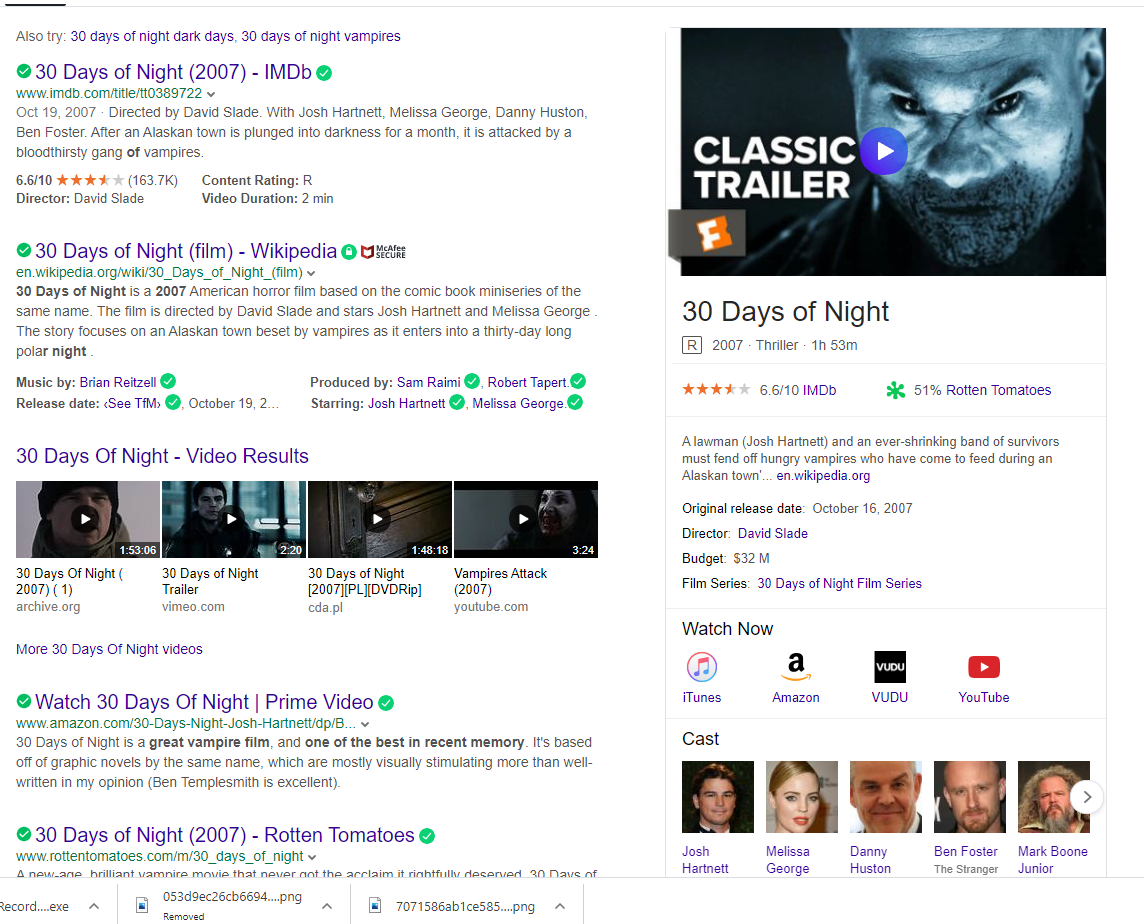Open en.wikipedia.org source link in description
This screenshot has width=1144, height=924.
click(823, 476)
